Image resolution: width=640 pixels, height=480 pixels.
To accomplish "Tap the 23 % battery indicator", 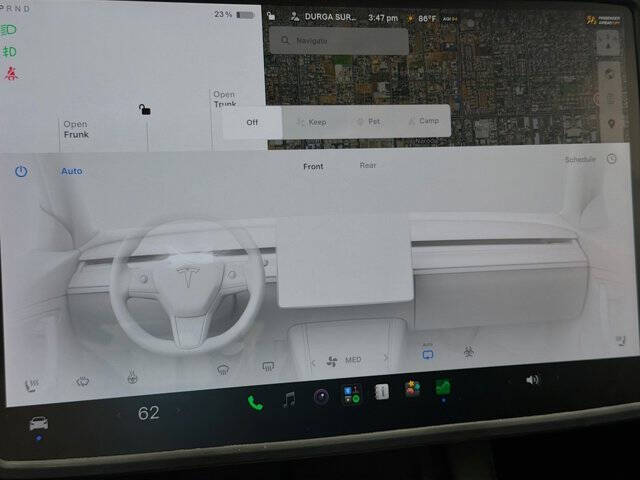I will [x=234, y=15].
